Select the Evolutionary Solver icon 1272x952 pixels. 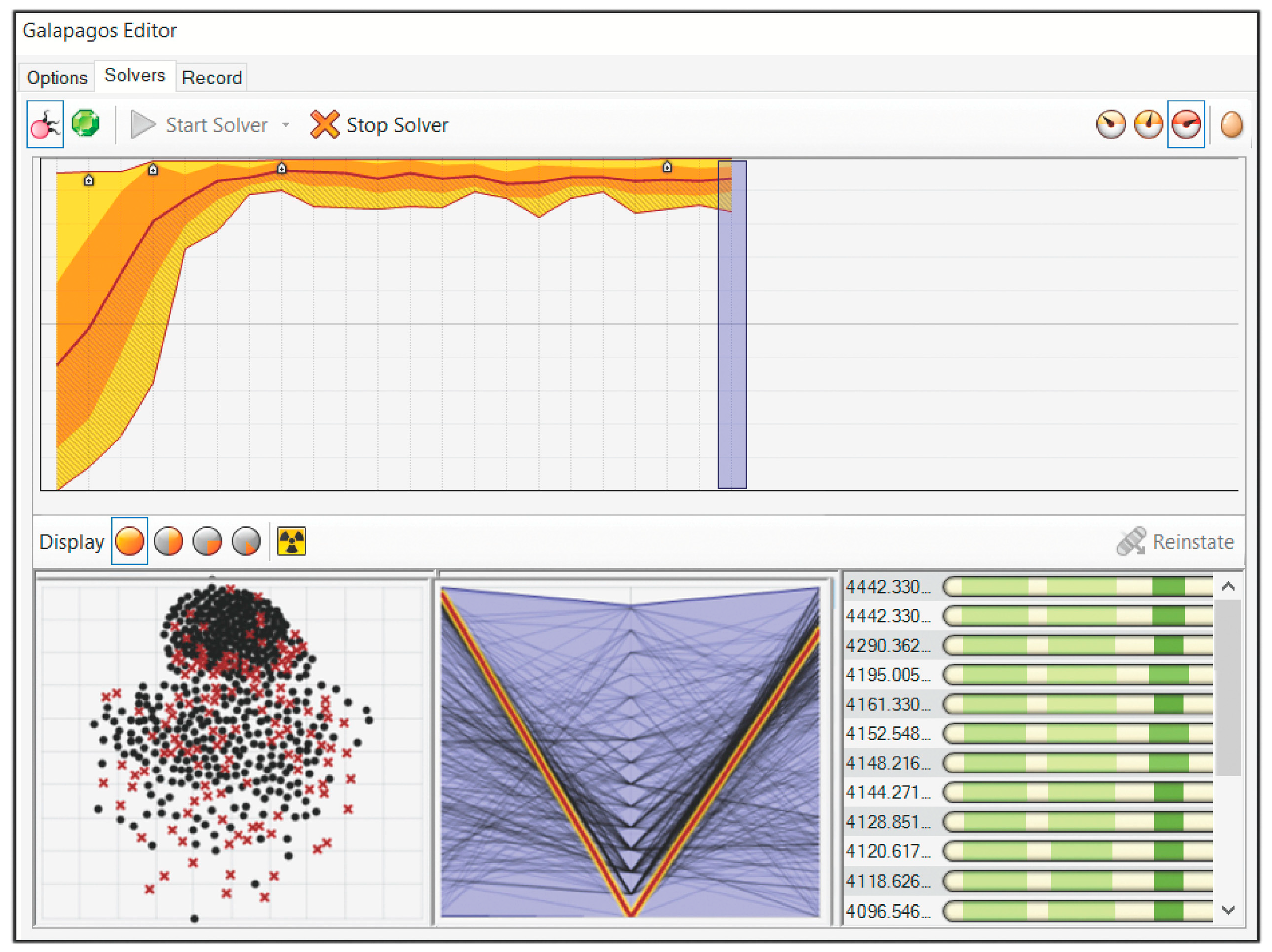pos(45,124)
